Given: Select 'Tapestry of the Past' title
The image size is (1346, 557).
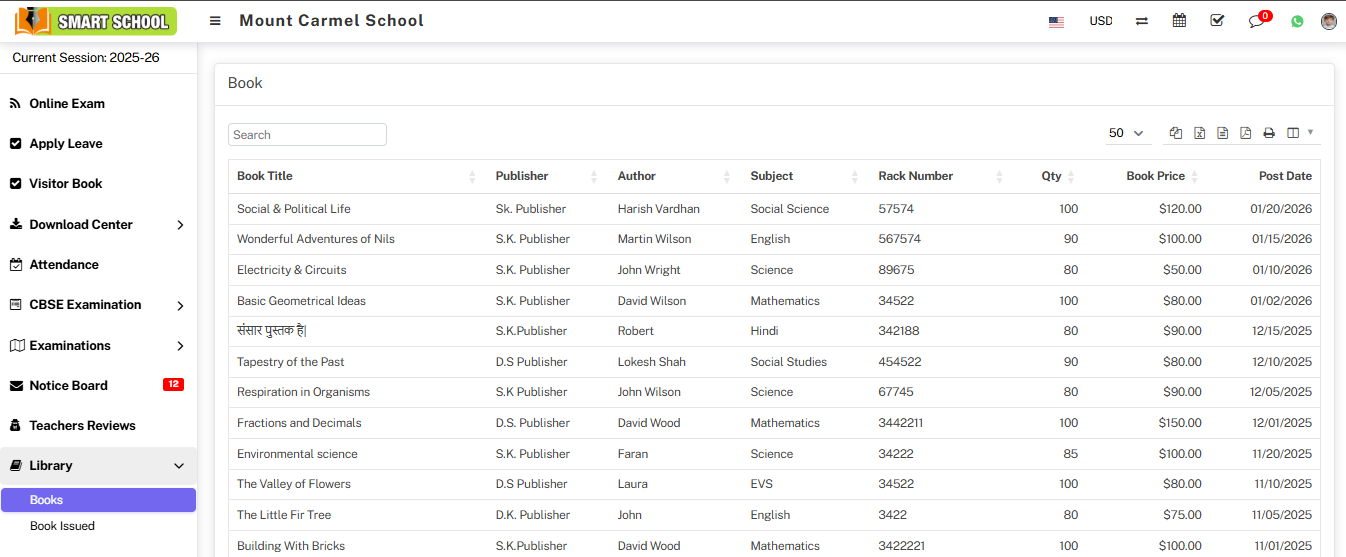Looking at the screenshot, I should pyautogui.click(x=291, y=362).
